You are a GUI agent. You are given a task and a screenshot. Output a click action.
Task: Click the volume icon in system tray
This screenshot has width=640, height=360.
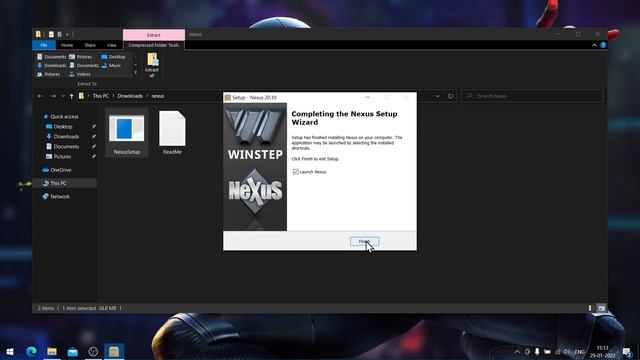567,352
